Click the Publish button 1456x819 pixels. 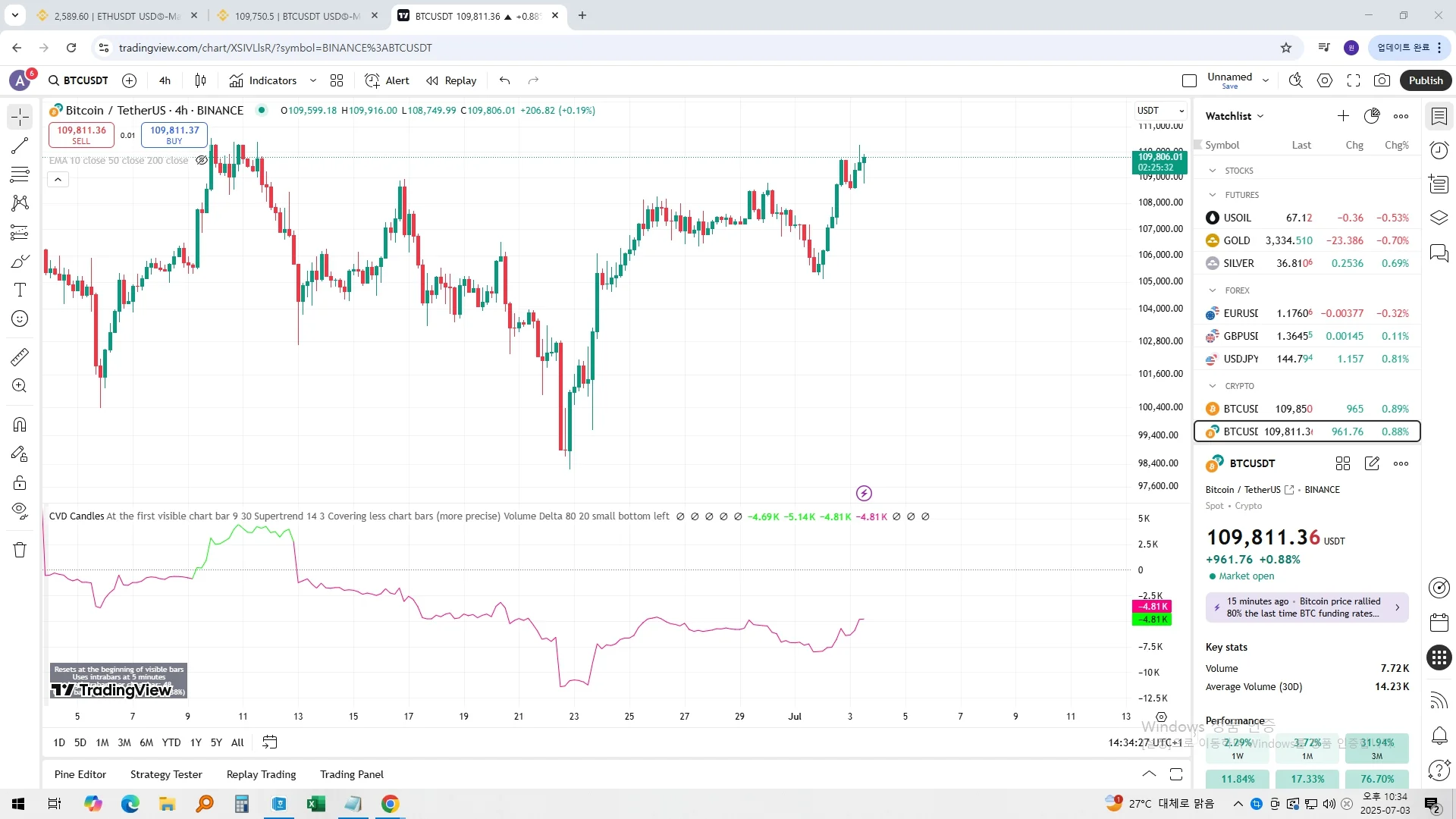coord(1425,80)
